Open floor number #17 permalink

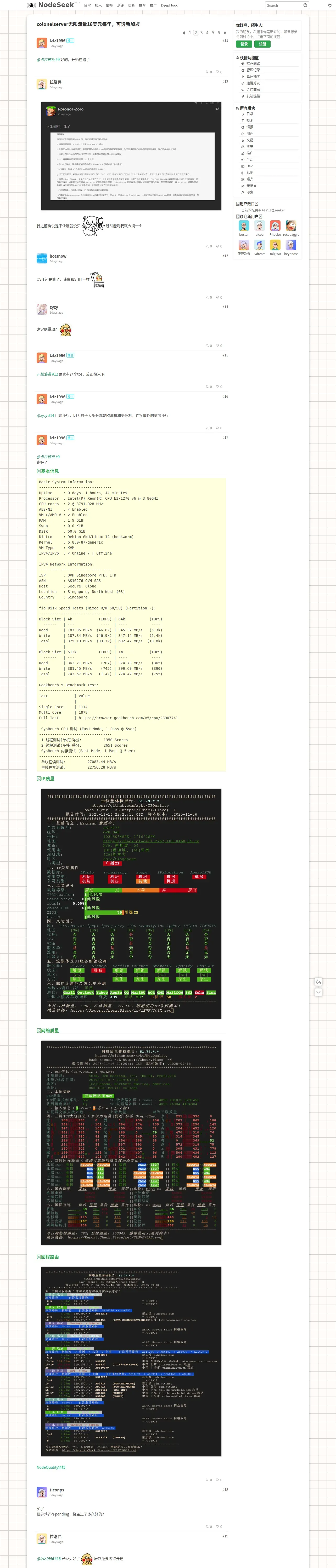[x=225, y=438]
